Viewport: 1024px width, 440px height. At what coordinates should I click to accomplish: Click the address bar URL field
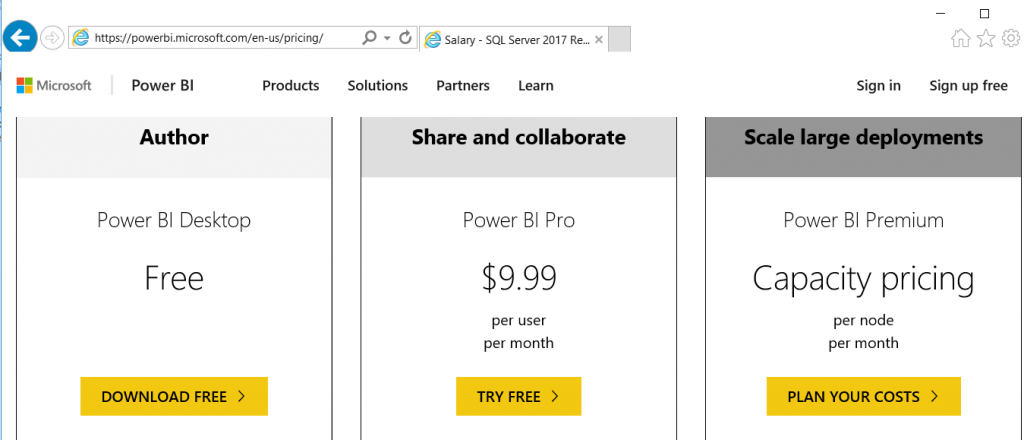[x=220, y=38]
